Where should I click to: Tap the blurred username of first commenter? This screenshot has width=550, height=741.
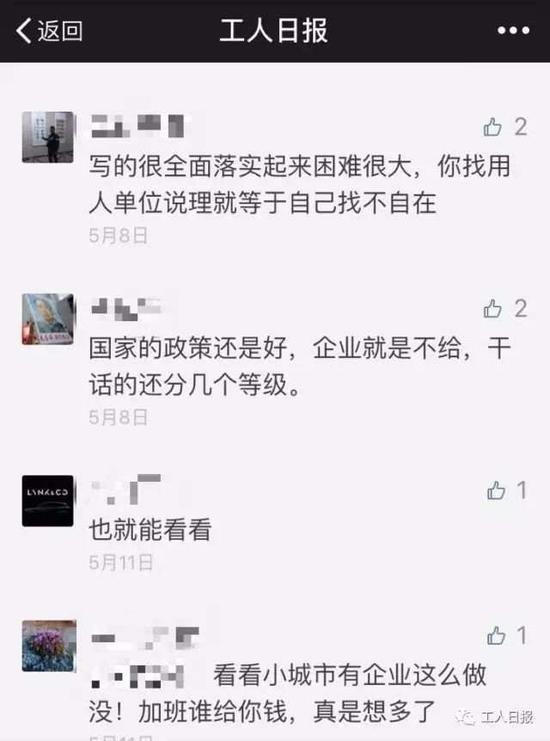(138, 126)
